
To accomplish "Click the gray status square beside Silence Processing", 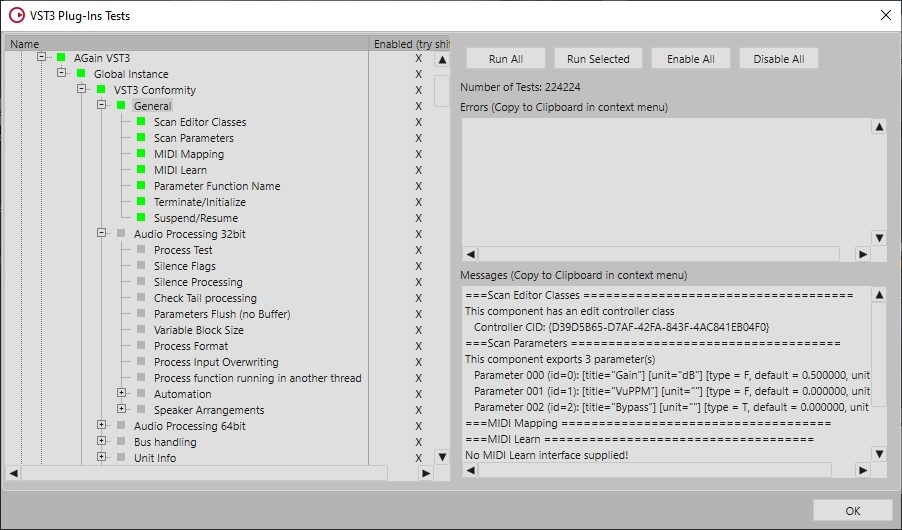I will tap(141, 281).
